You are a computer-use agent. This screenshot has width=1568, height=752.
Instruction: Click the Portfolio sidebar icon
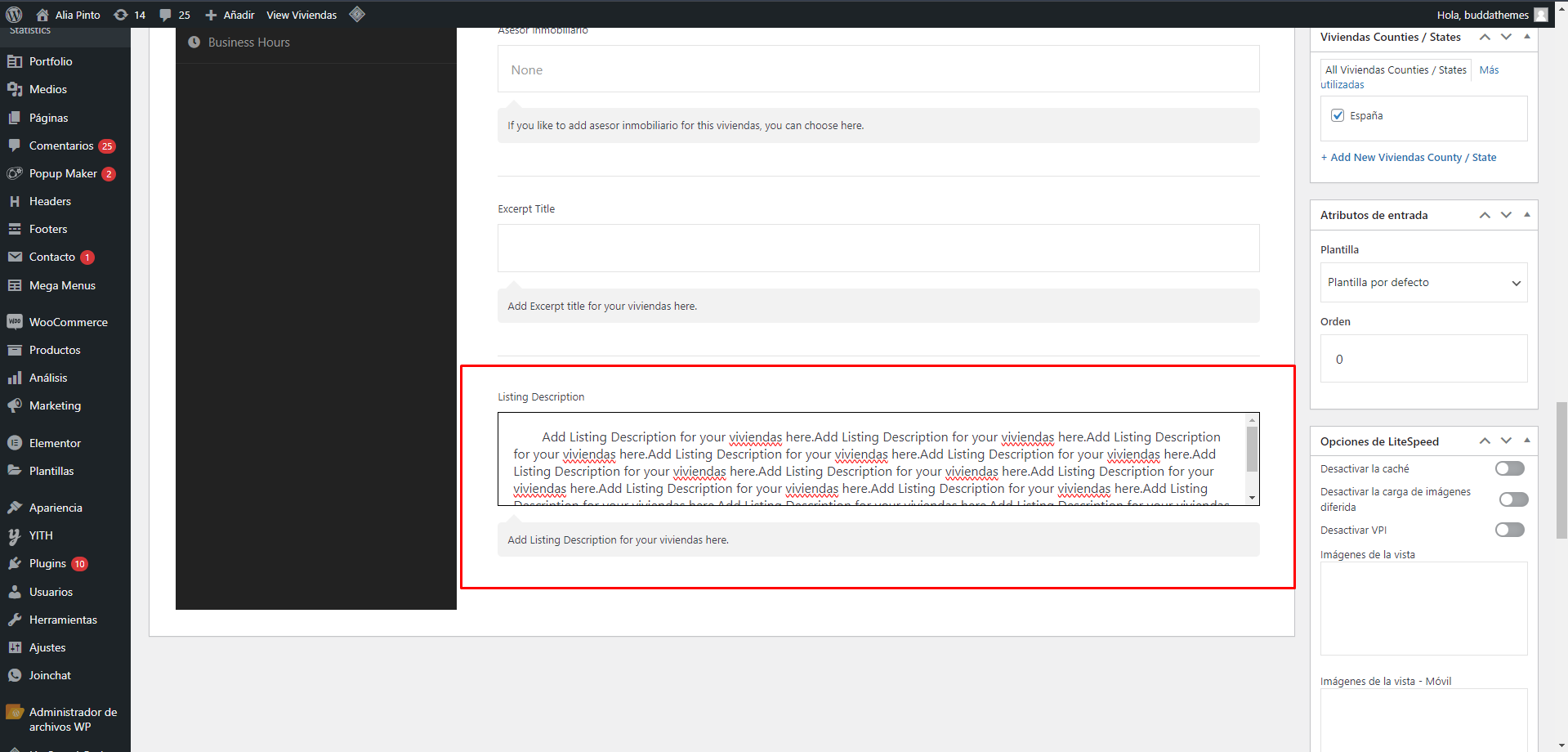[x=15, y=61]
